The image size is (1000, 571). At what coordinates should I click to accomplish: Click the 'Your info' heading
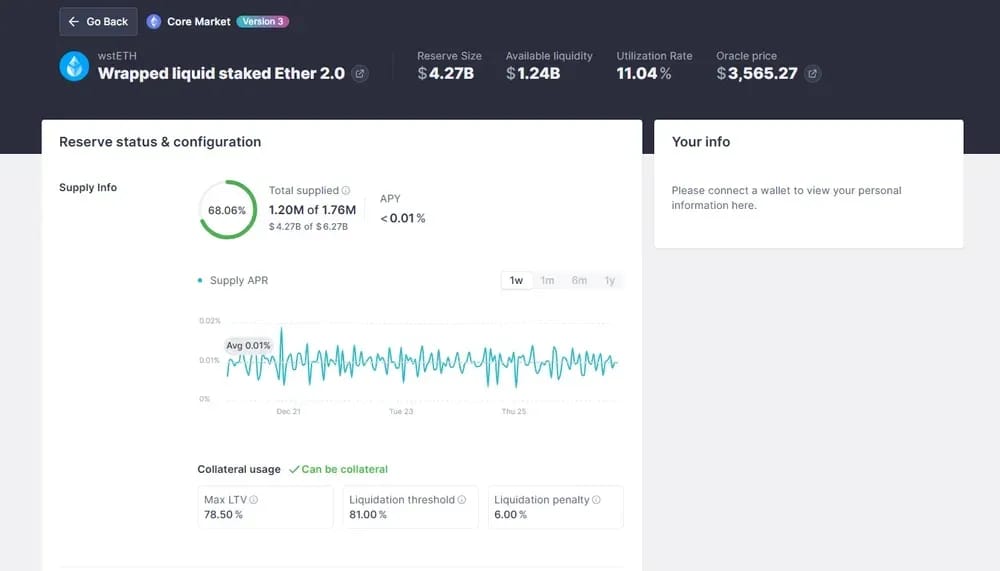click(x=701, y=142)
